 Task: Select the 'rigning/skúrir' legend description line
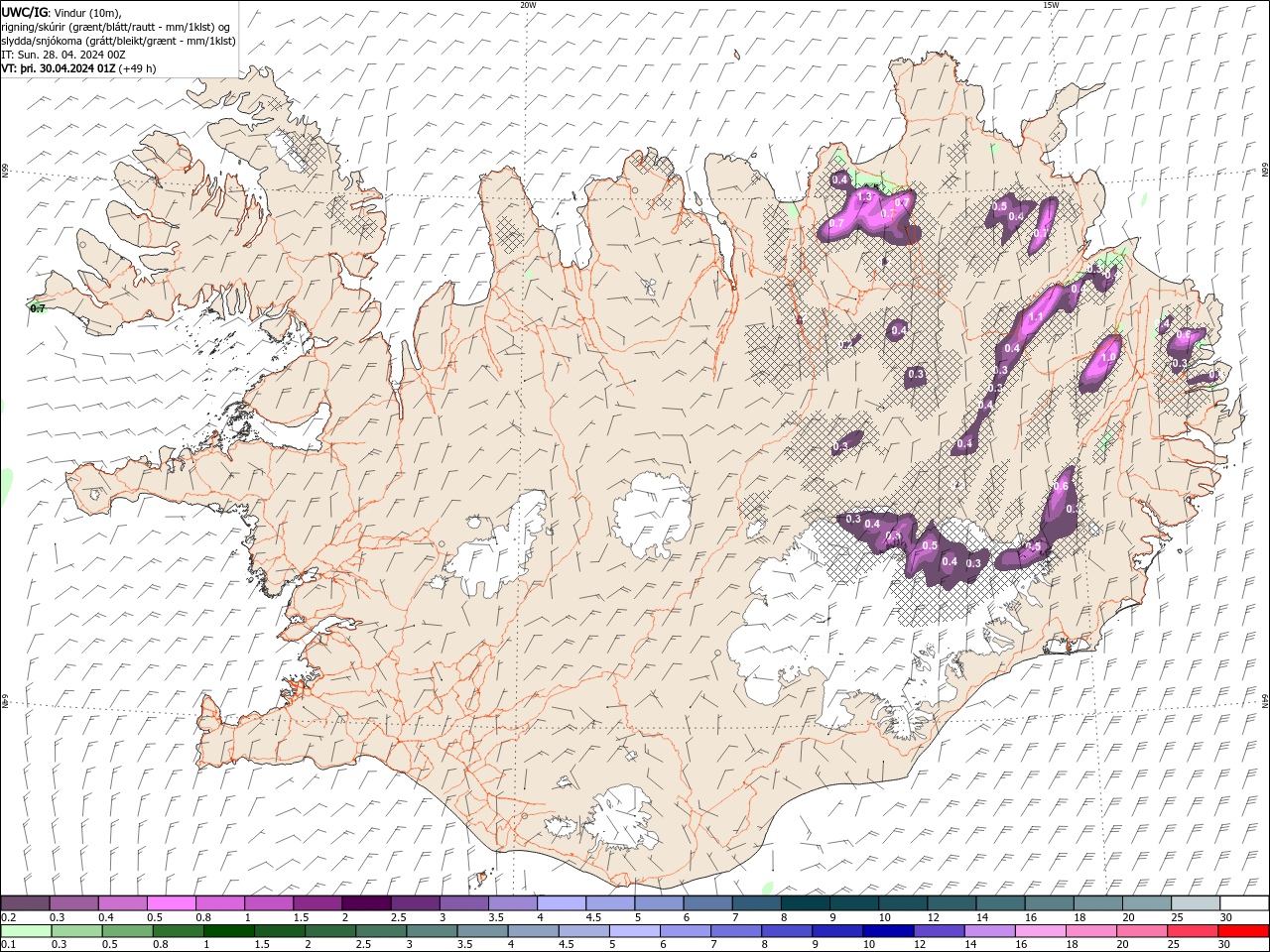coord(116,27)
